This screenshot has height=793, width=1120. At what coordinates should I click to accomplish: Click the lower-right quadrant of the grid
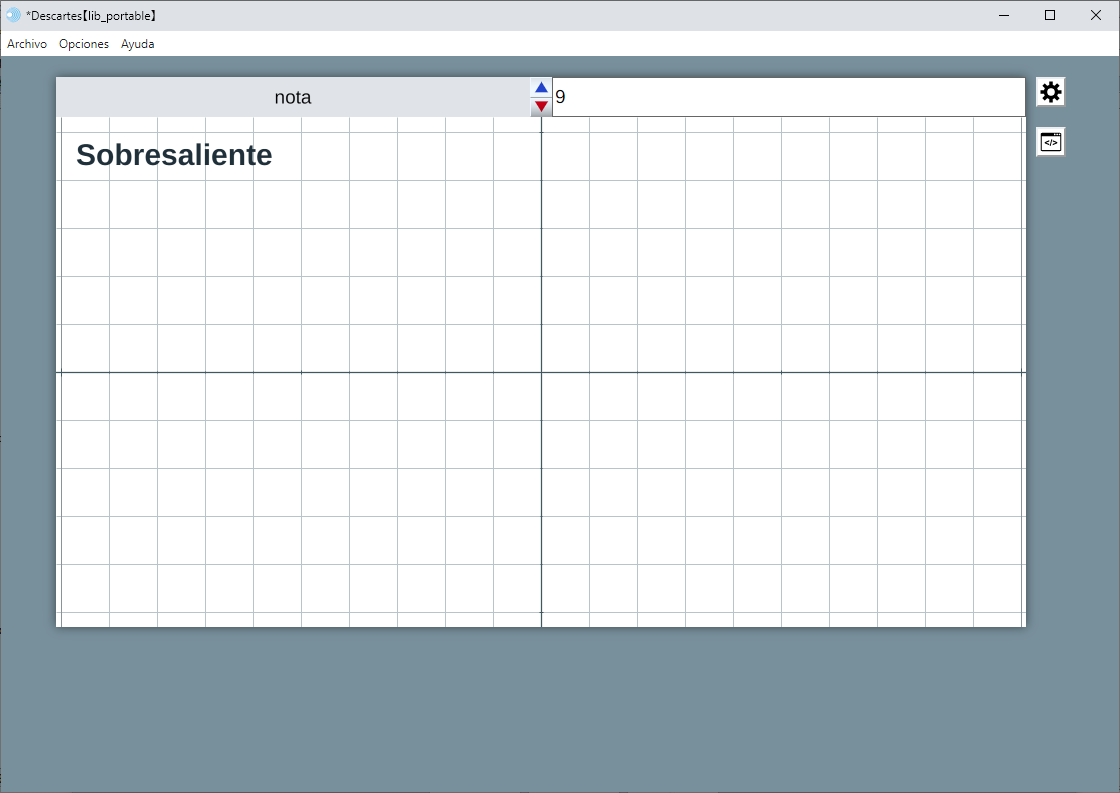(780, 500)
